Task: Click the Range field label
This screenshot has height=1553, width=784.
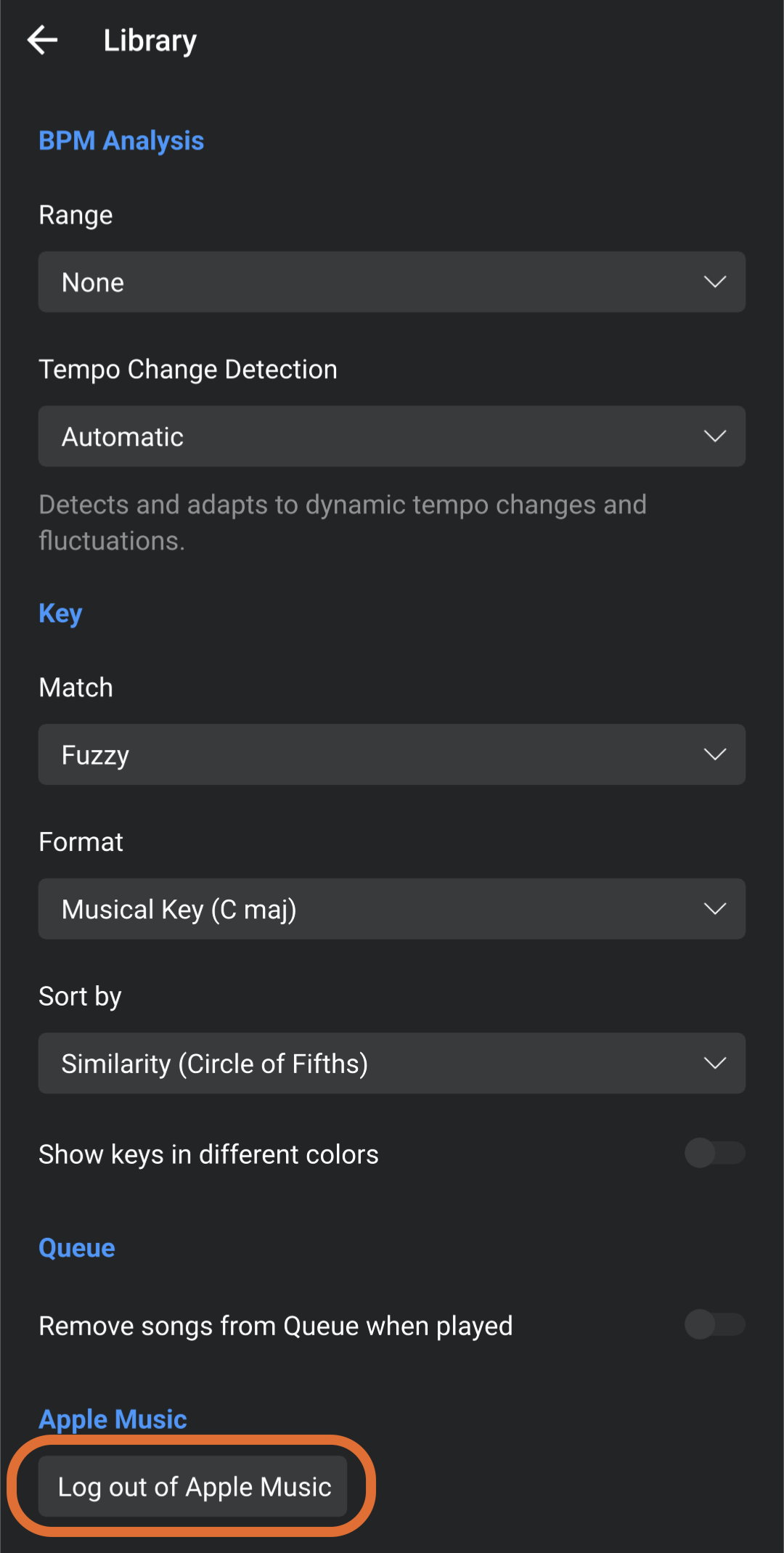Action: (x=75, y=215)
